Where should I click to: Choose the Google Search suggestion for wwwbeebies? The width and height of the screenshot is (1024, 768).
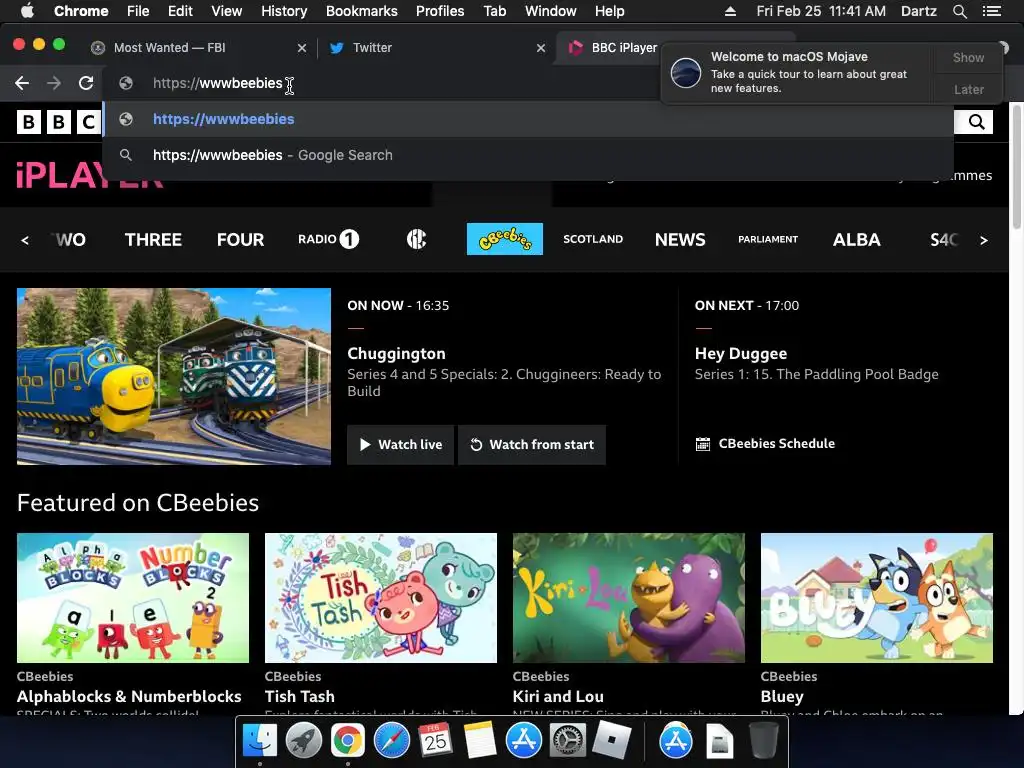tap(528, 155)
